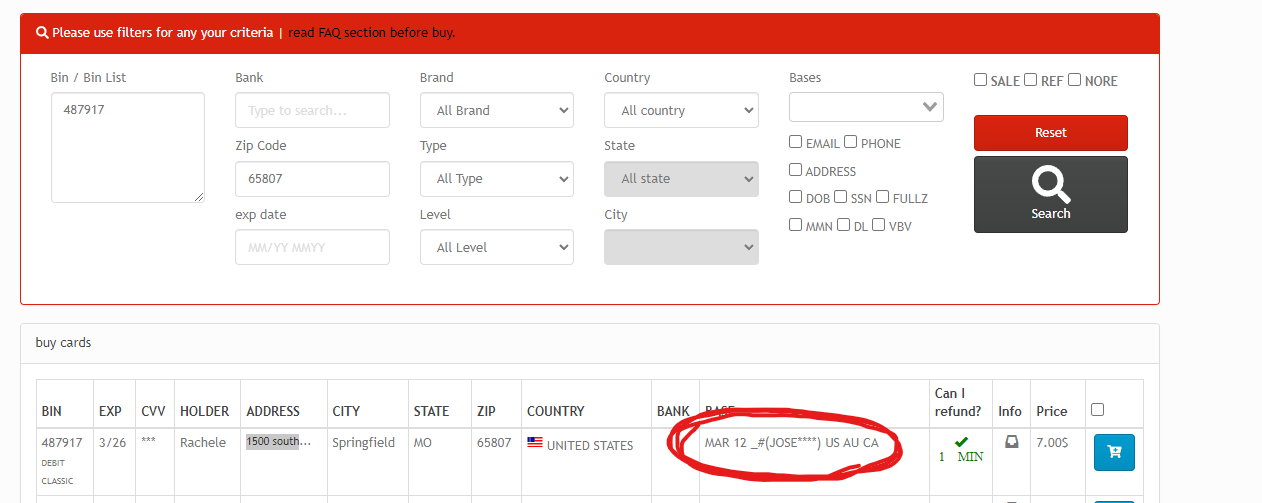
Task: Tick the DOB checkbox
Action: point(796,197)
